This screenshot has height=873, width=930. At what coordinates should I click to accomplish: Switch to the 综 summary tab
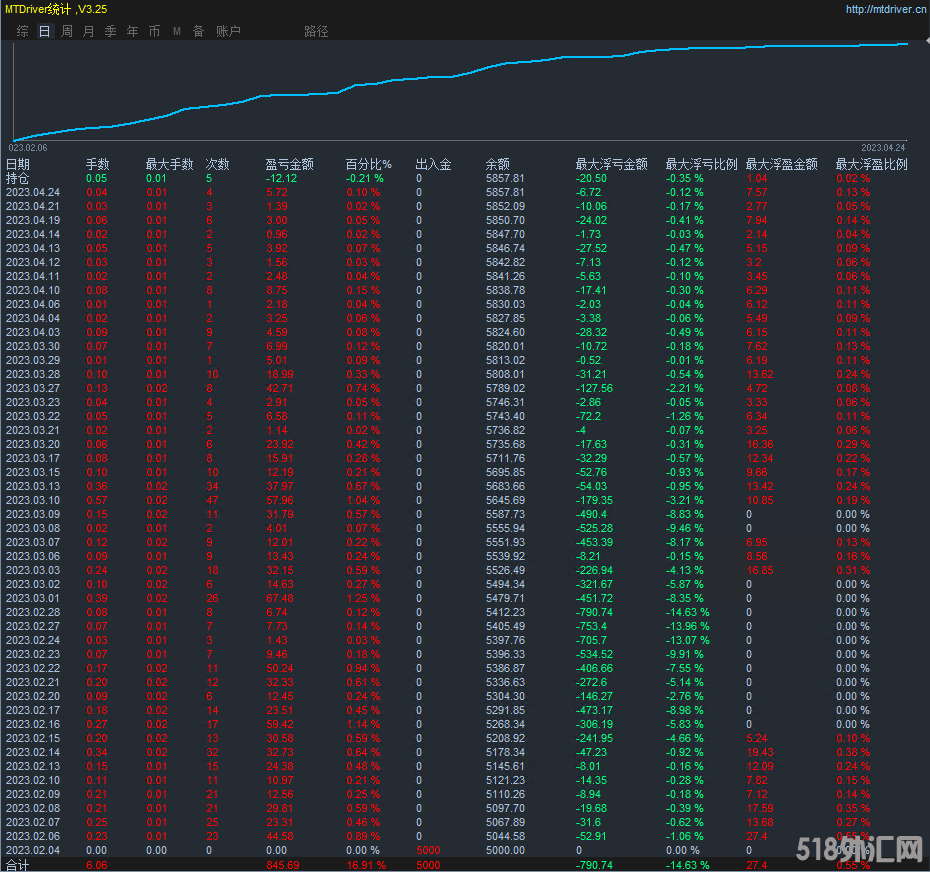[22, 31]
